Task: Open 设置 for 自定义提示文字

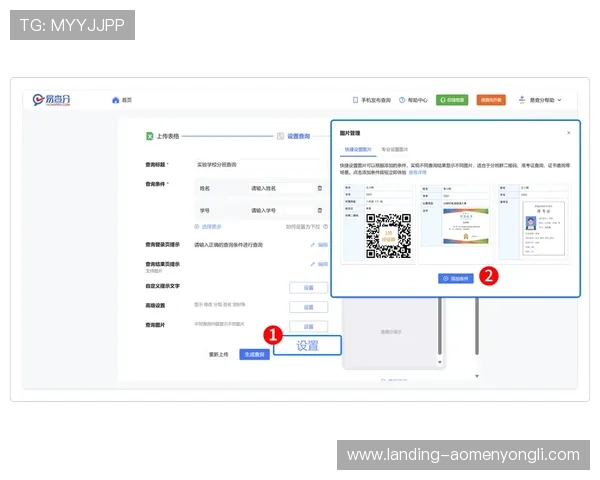Action: click(x=308, y=288)
